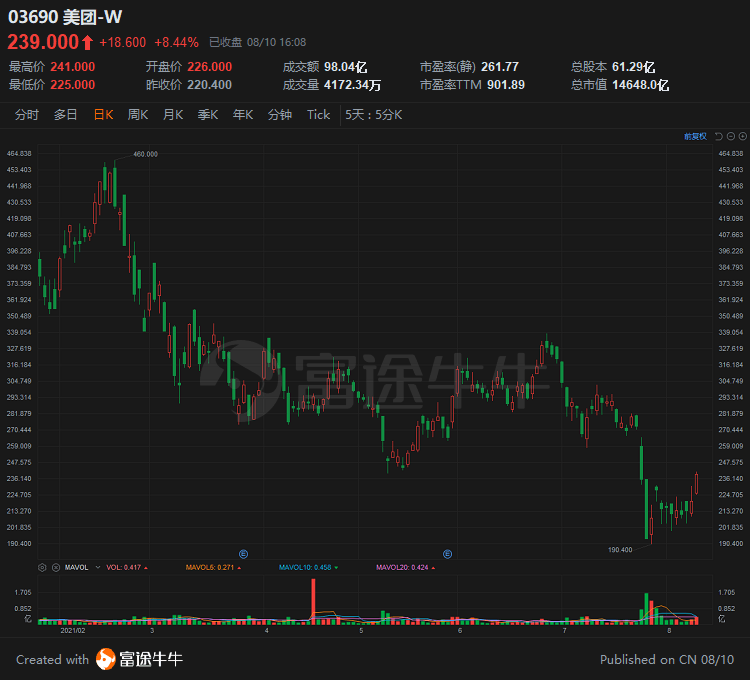This screenshot has width=750, height=680.
Task: Click volume value 4172.34万
Action: pos(353,85)
